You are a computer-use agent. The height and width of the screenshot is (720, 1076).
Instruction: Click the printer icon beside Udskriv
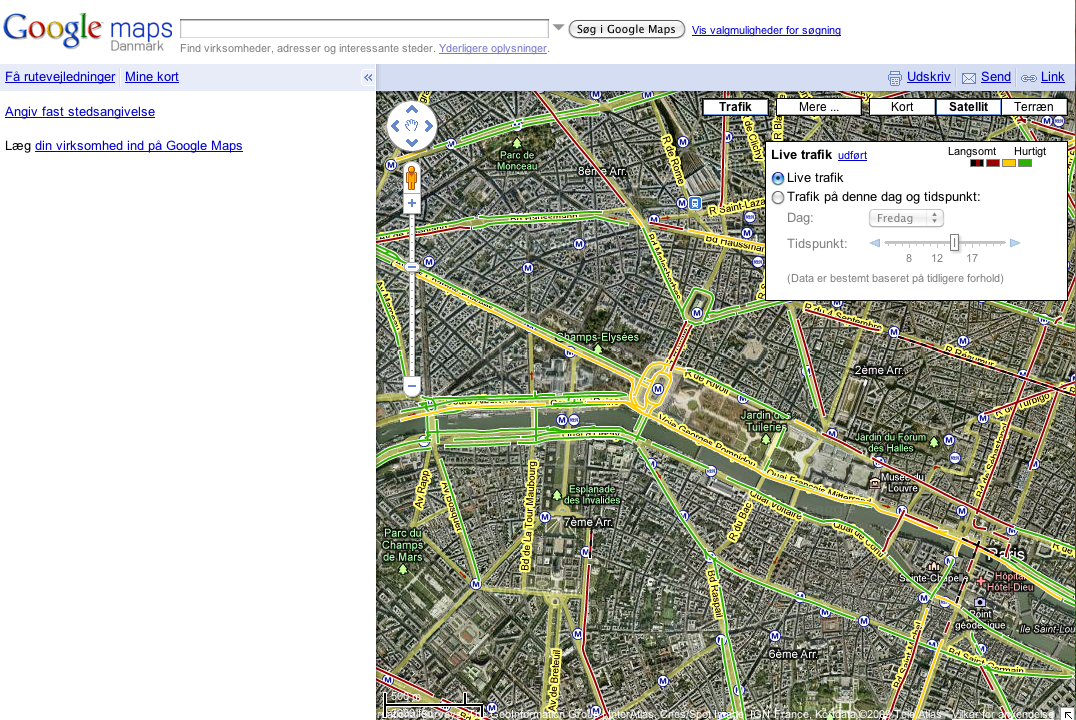(895, 77)
